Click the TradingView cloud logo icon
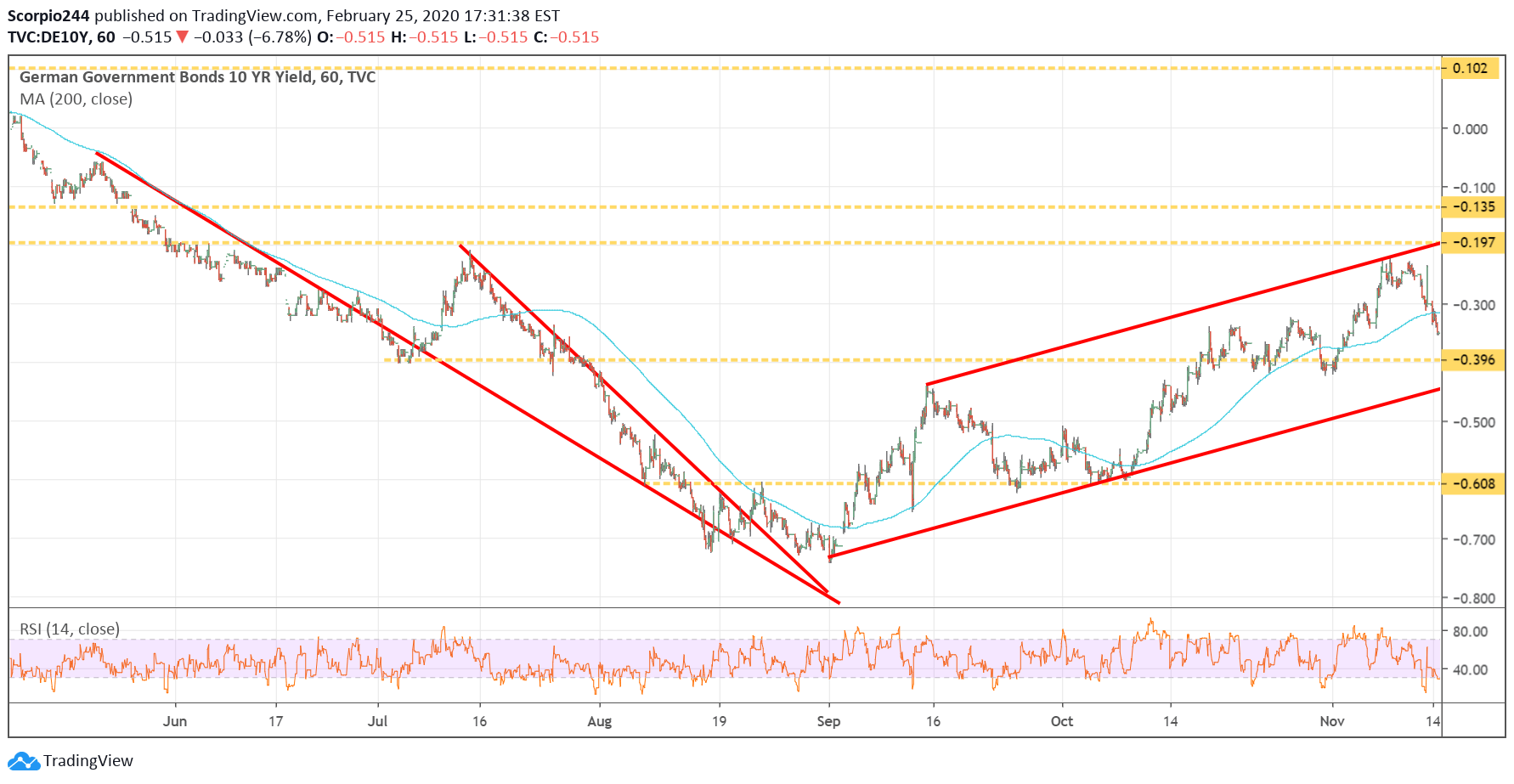Screen dimensions: 1514x784 24,761
